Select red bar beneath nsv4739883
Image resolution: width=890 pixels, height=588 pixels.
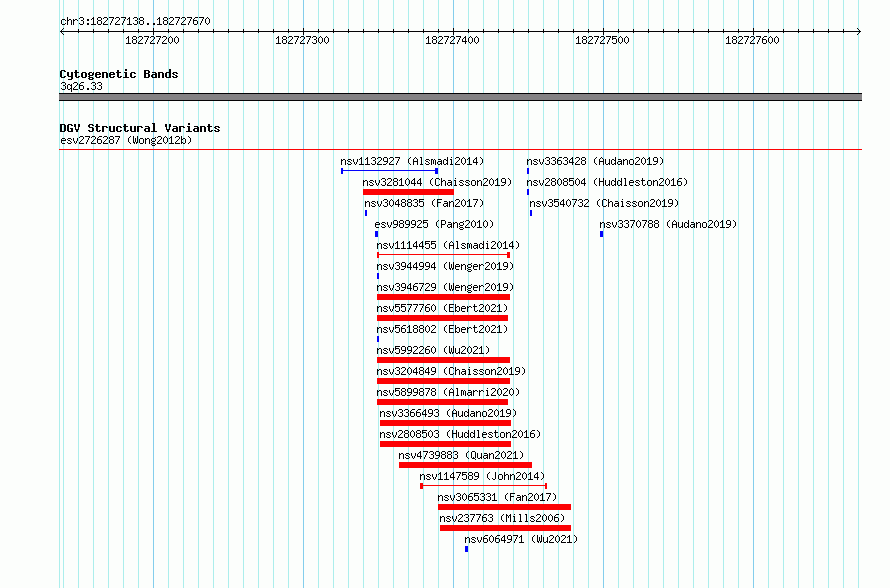(465, 465)
